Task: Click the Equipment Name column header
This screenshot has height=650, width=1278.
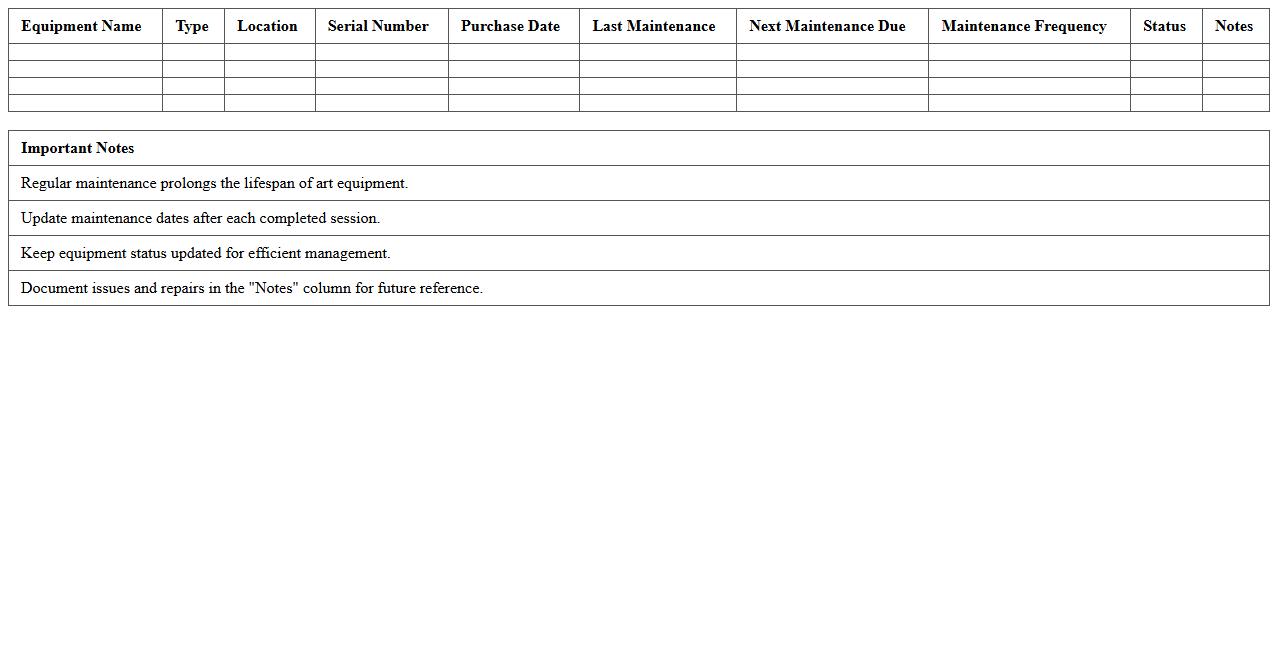Action: 81,26
